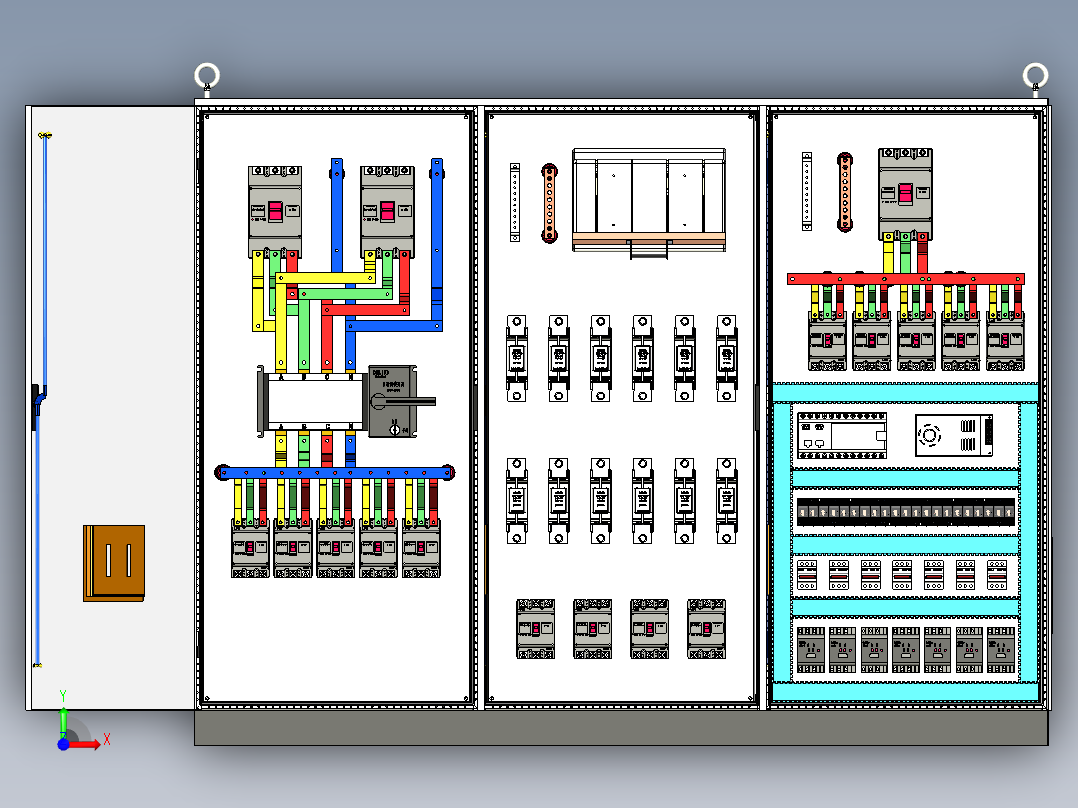Pick the horizontal green busbar joining both main breakers

click(x=347, y=294)
